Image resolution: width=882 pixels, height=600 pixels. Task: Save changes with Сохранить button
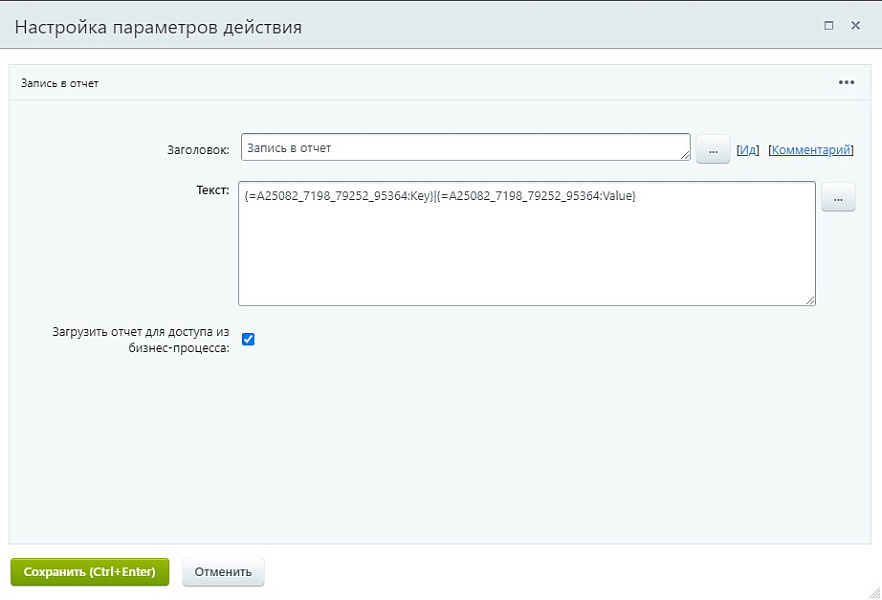[89, 571]
